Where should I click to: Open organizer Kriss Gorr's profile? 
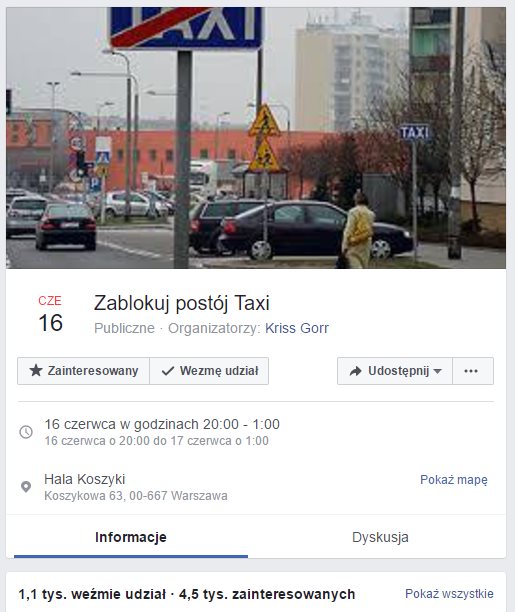297,328
